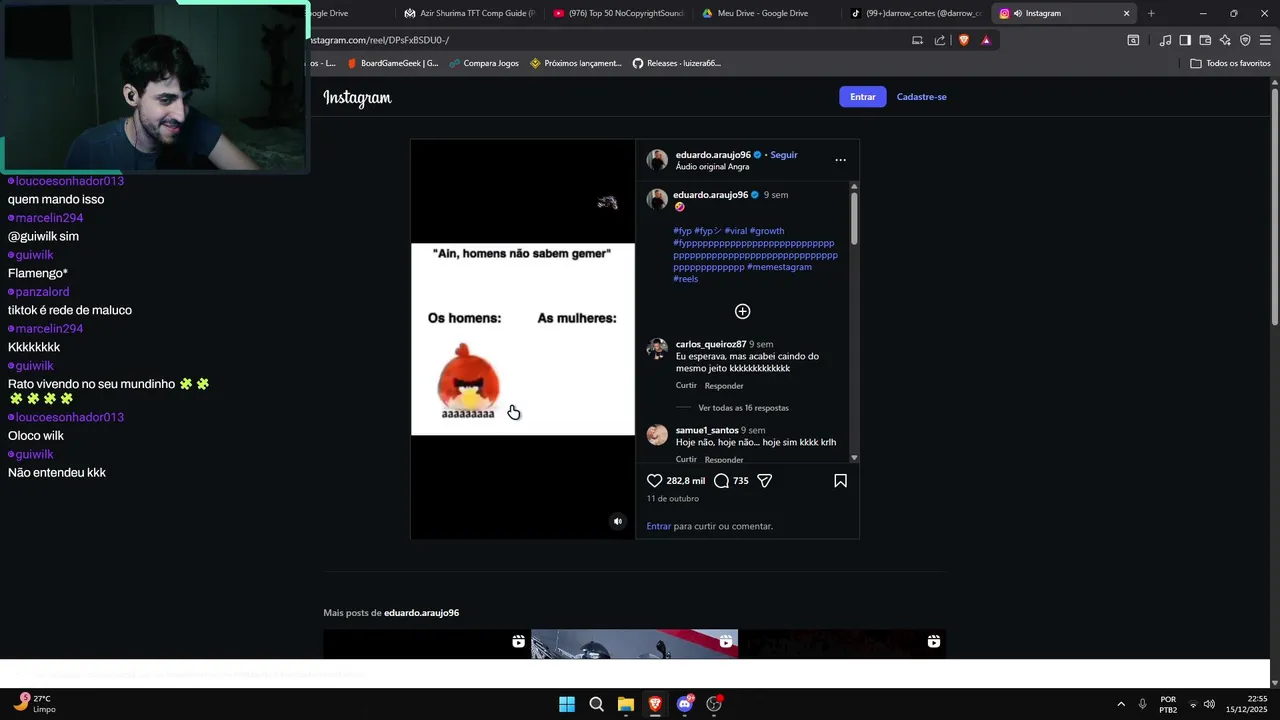1280x720 pixels.
Task: Load more comments with the plus circle
Action: 742,312
